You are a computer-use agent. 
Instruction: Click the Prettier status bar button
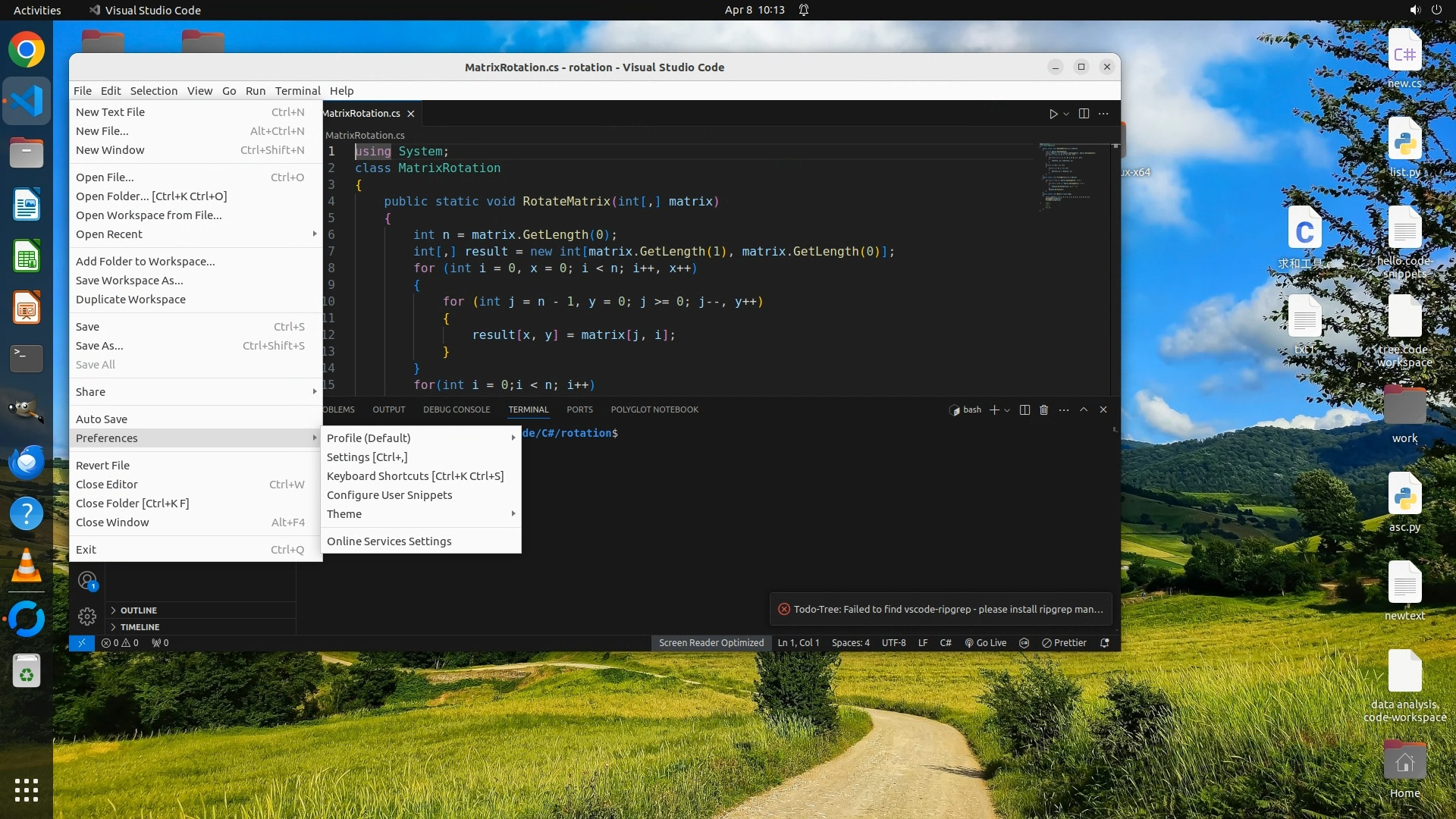pyautogui.click(x=1065, y=643)
